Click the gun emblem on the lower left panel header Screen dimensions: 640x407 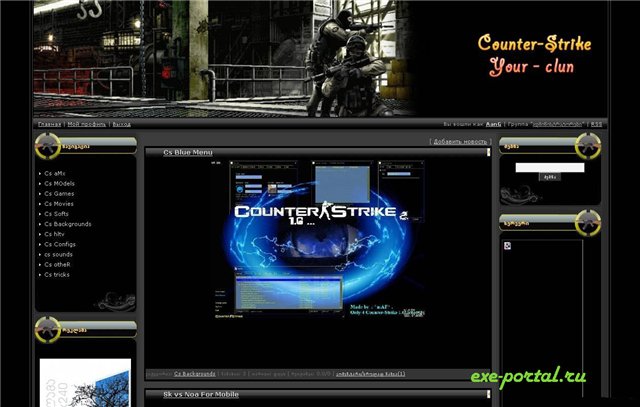(47, 329)
